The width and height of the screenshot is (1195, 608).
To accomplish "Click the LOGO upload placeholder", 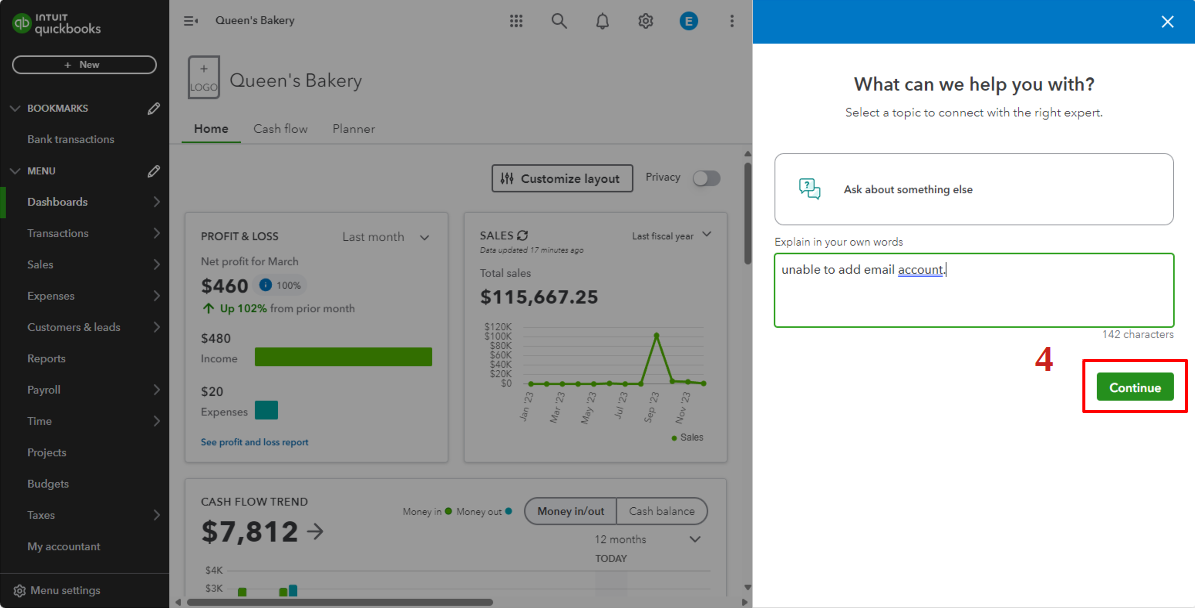I will coord(203,76).
